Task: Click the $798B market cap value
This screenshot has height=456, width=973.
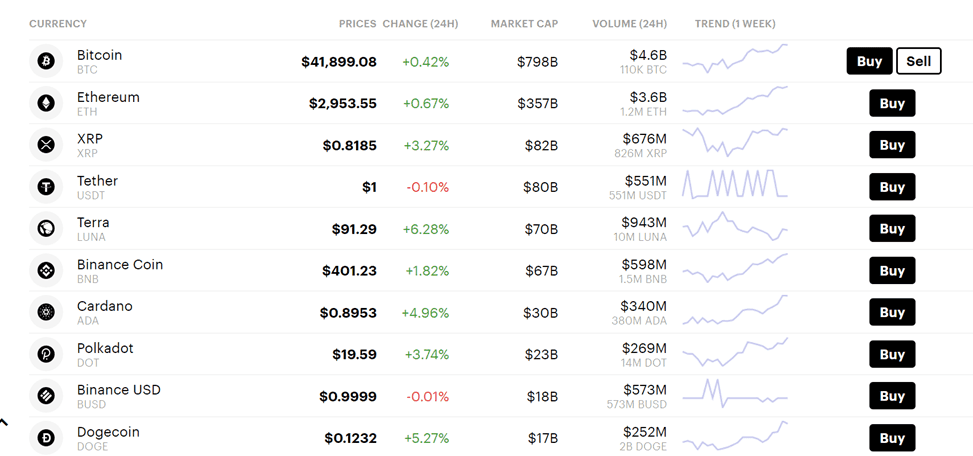Action: (x=537, y=61)
